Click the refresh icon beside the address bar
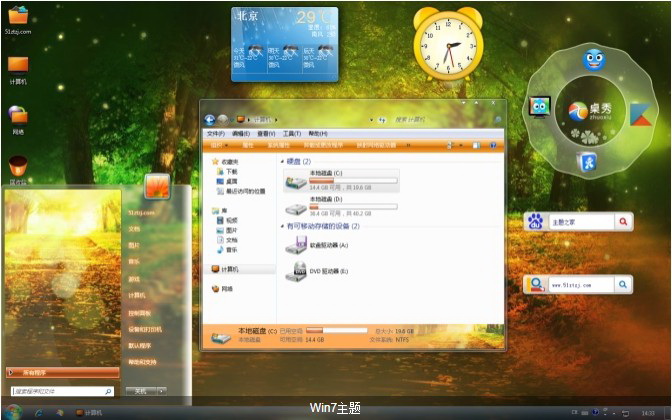The width and height of the screenshot is (672, 420). [x=382, y=120]
